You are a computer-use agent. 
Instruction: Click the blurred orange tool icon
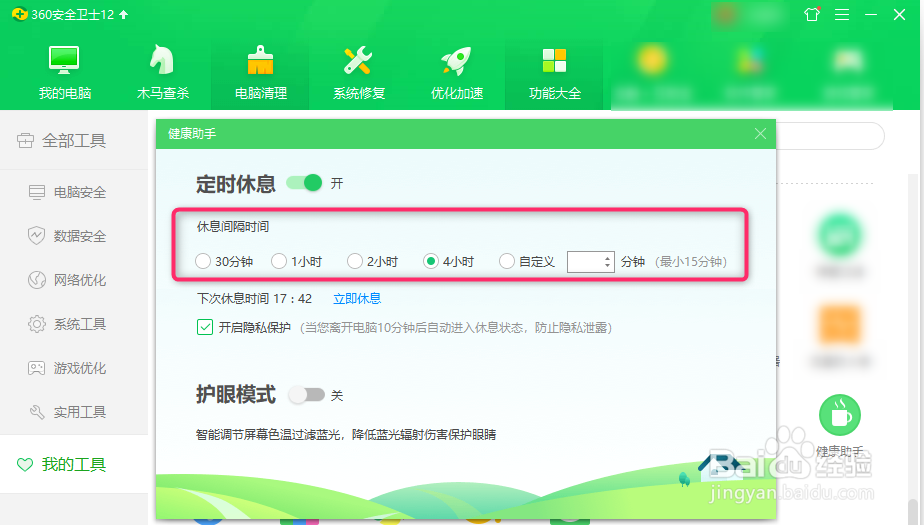[840, 325]
